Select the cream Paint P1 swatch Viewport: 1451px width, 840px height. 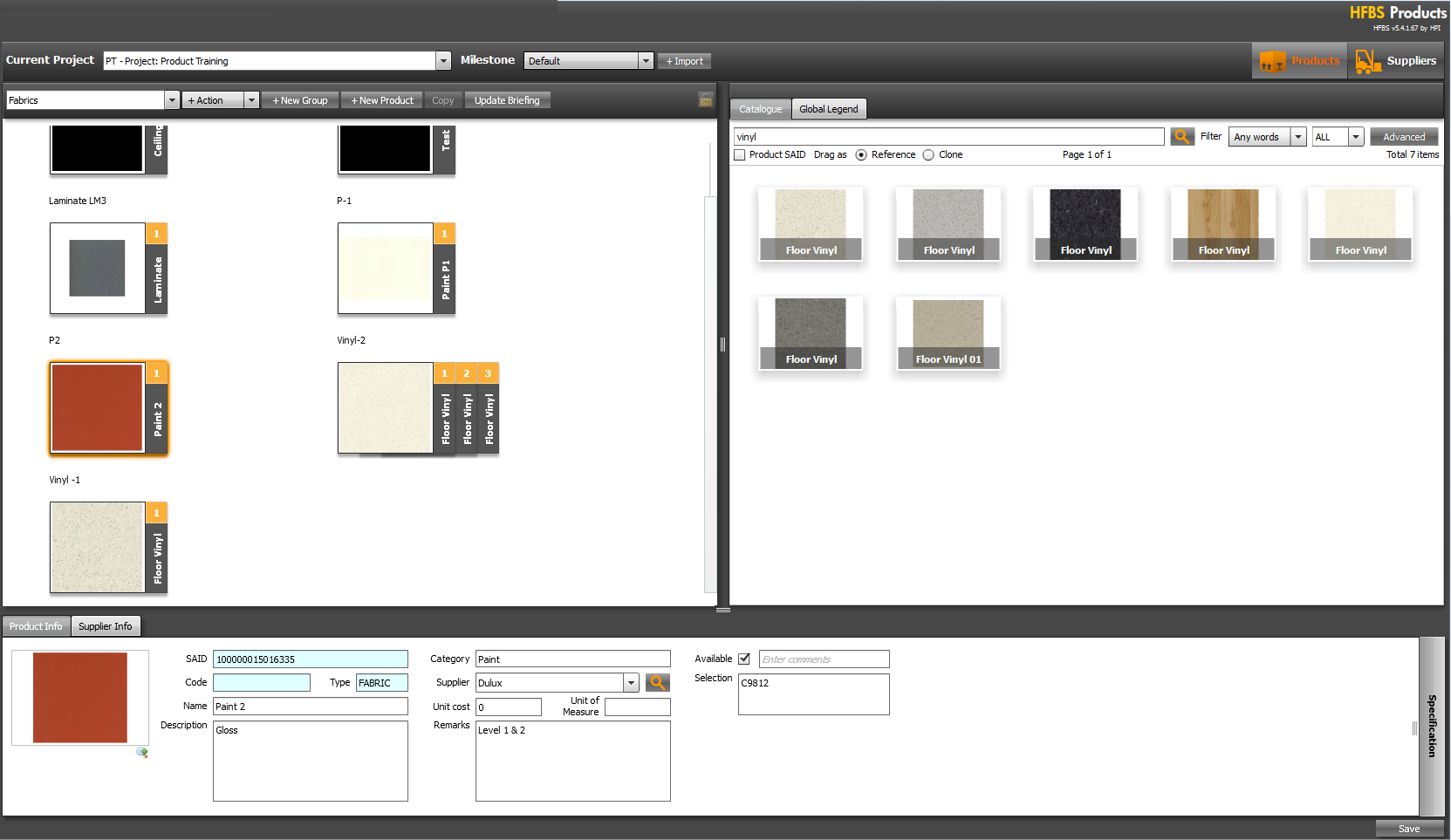(x=385, y=269)
